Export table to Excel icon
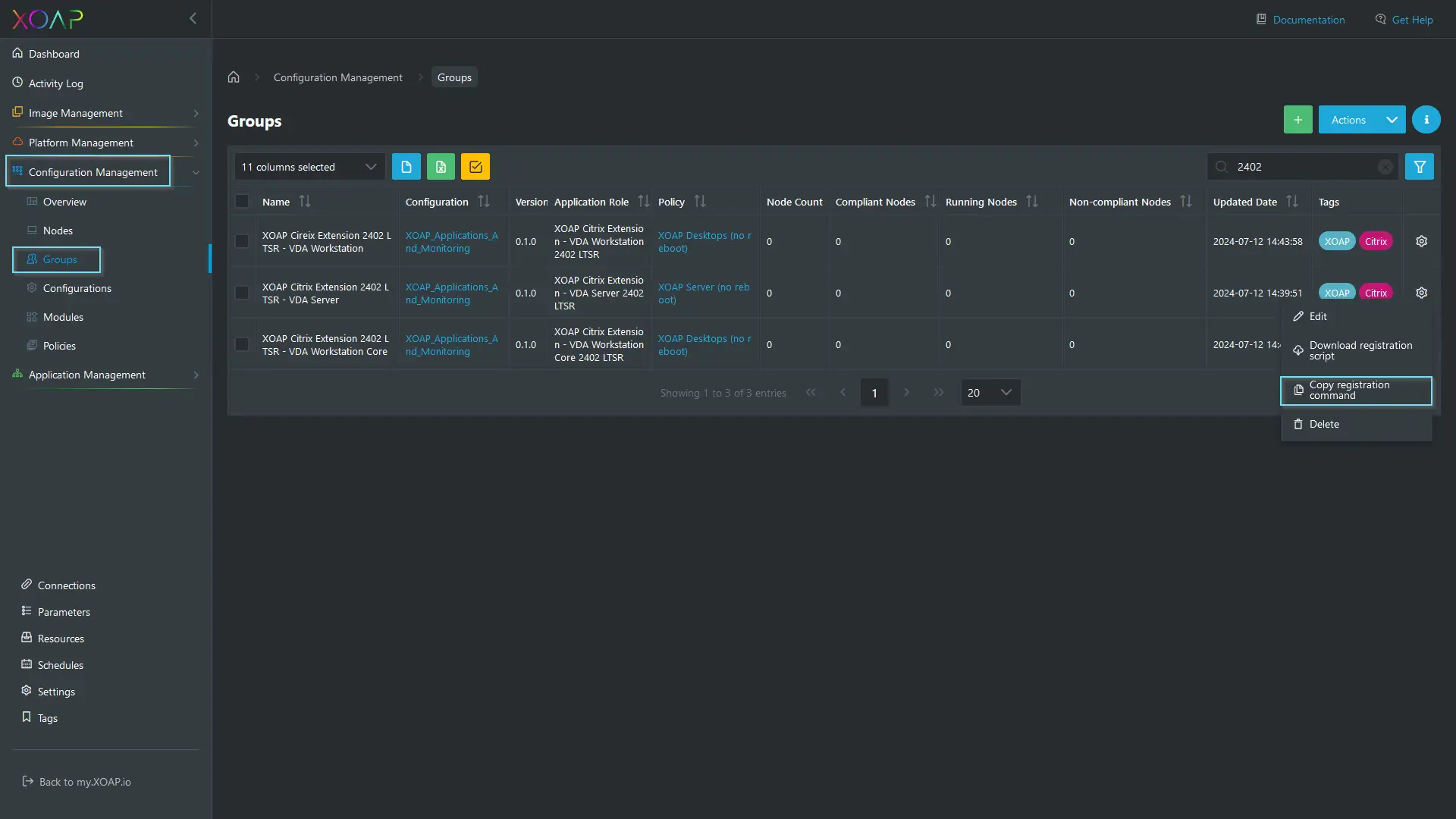This screenshot has width=1456, height=819. pos(441,167)
